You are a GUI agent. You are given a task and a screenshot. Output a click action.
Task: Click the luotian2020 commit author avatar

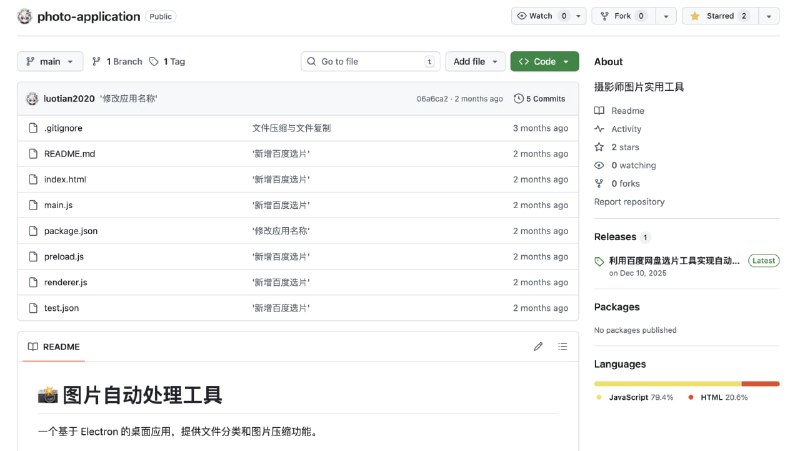(32, 98)
